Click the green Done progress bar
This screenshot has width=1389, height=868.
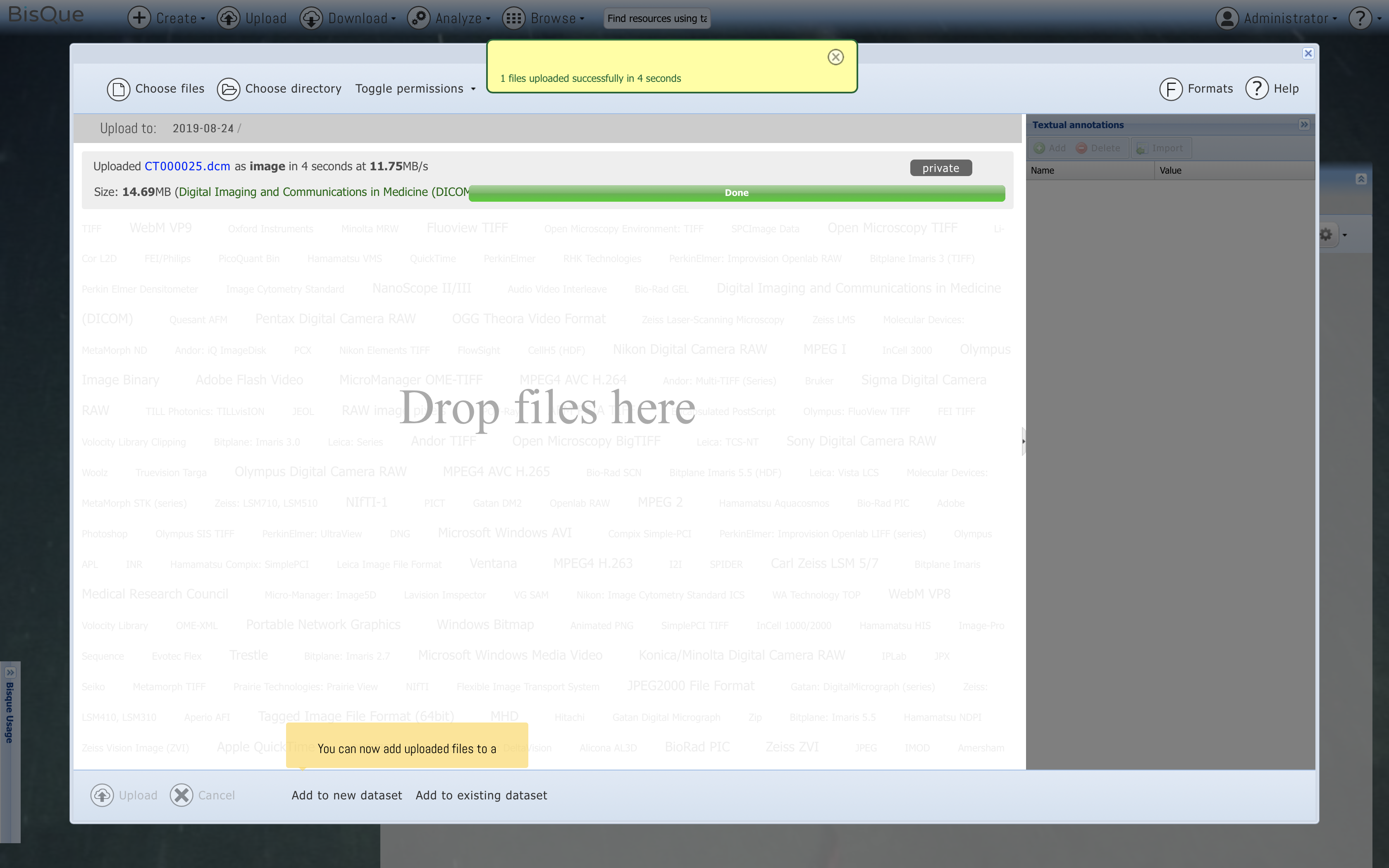click(x=736, y=193)
